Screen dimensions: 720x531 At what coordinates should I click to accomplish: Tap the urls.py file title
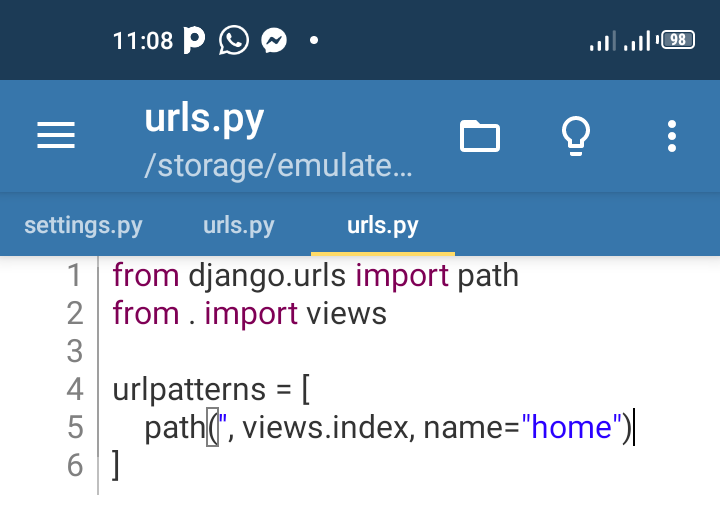[x=204, y=119]
